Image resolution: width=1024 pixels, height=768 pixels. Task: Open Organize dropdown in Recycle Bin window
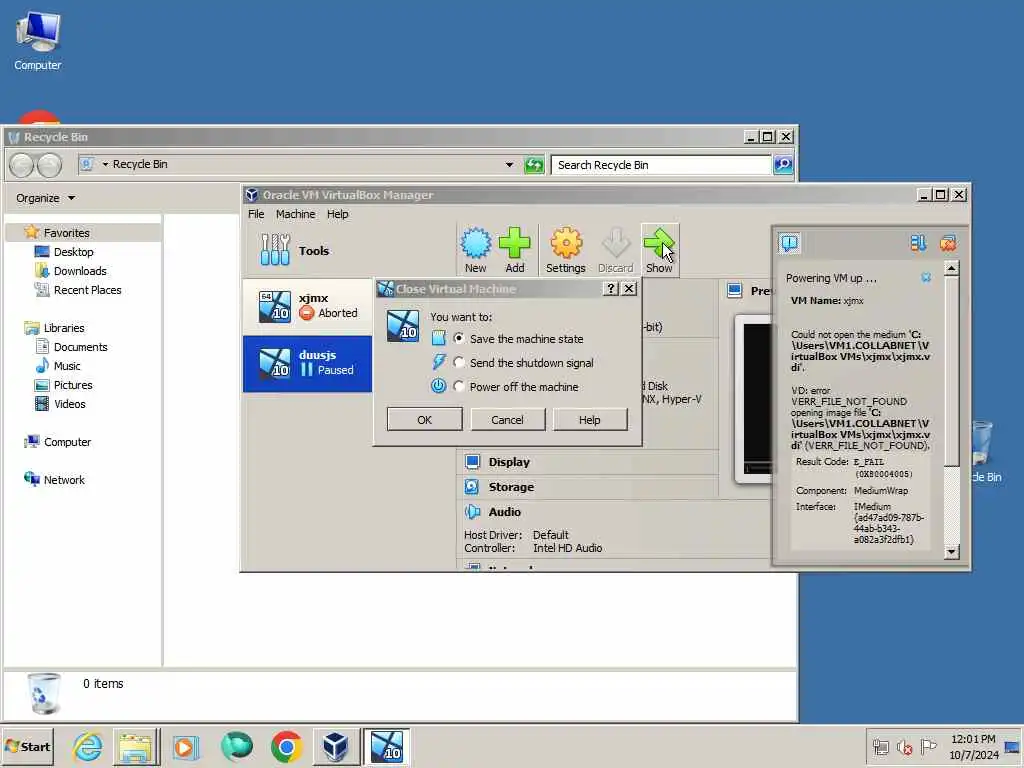click(45, 198)
